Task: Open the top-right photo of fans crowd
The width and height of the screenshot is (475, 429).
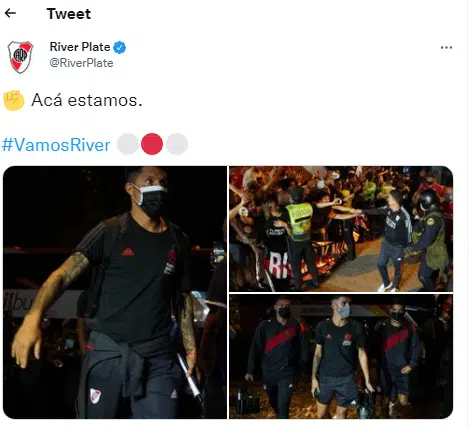Action: pyautogui.click(x=341, y=229)
